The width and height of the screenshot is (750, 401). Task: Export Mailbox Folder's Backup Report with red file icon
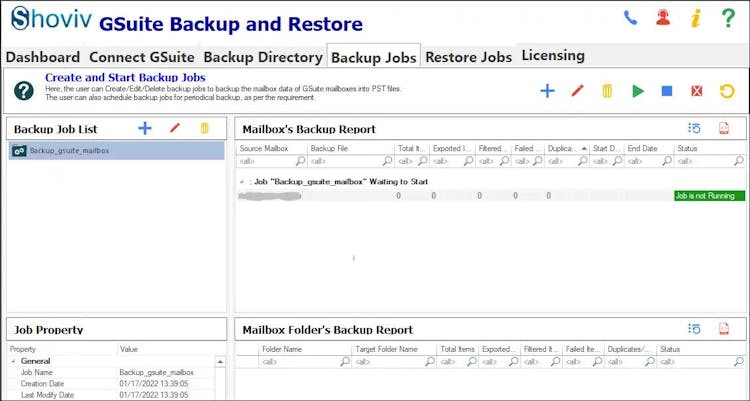coord(724,329)
